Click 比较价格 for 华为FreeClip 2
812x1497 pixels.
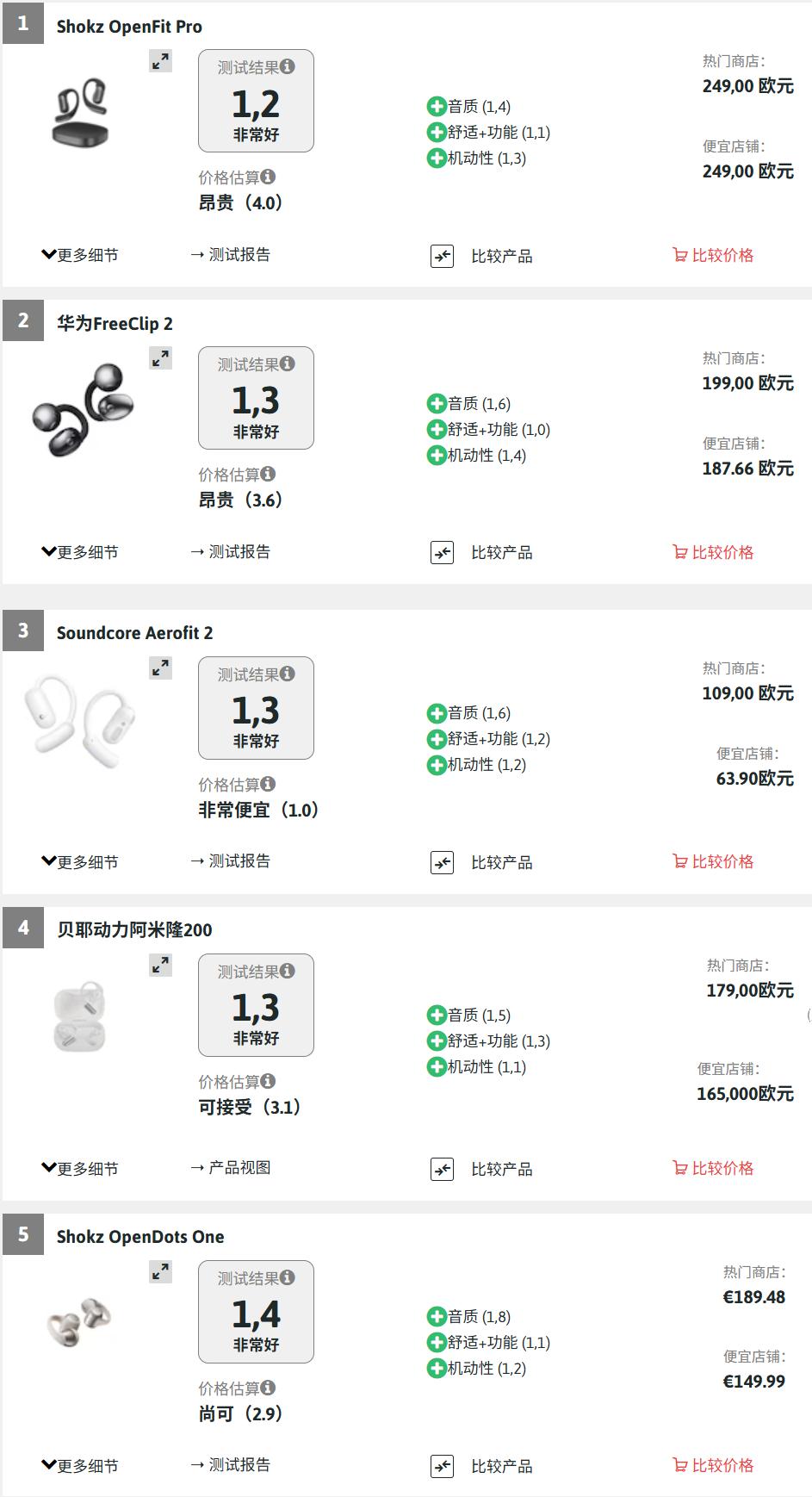point(713,552)
